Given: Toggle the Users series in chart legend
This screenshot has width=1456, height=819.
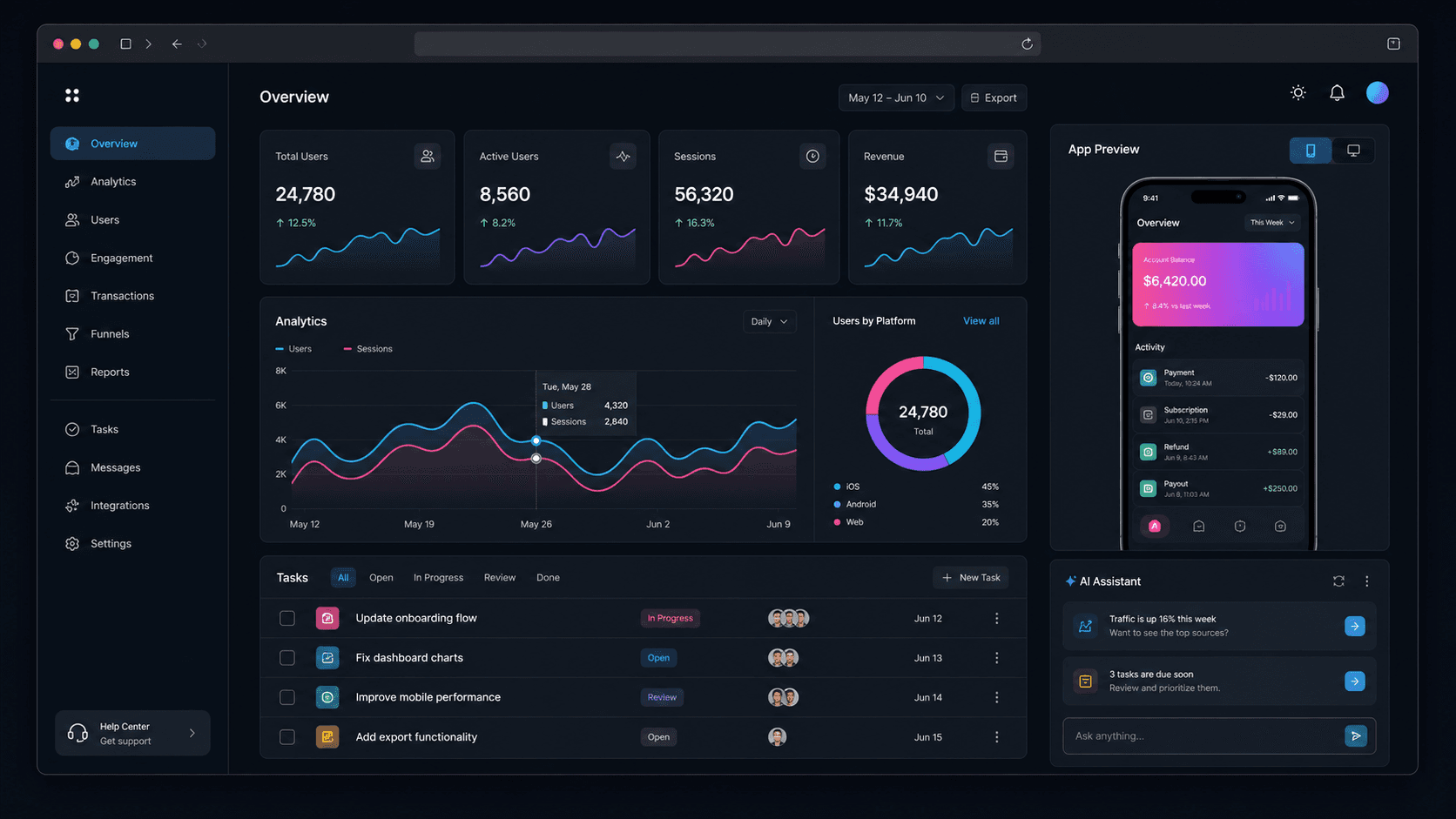Looking at the screenshot, I should [x=293, y=349].
